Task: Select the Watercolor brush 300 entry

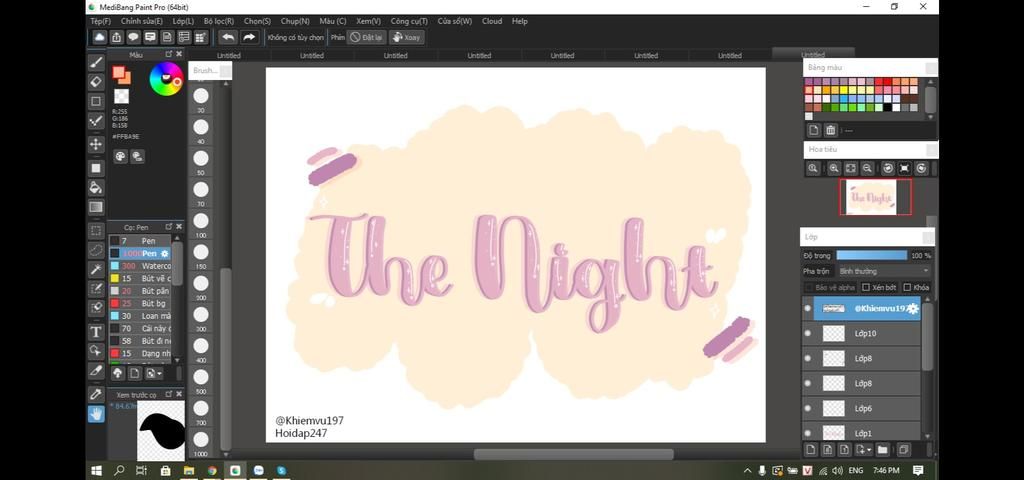Action: coord(140,266)
